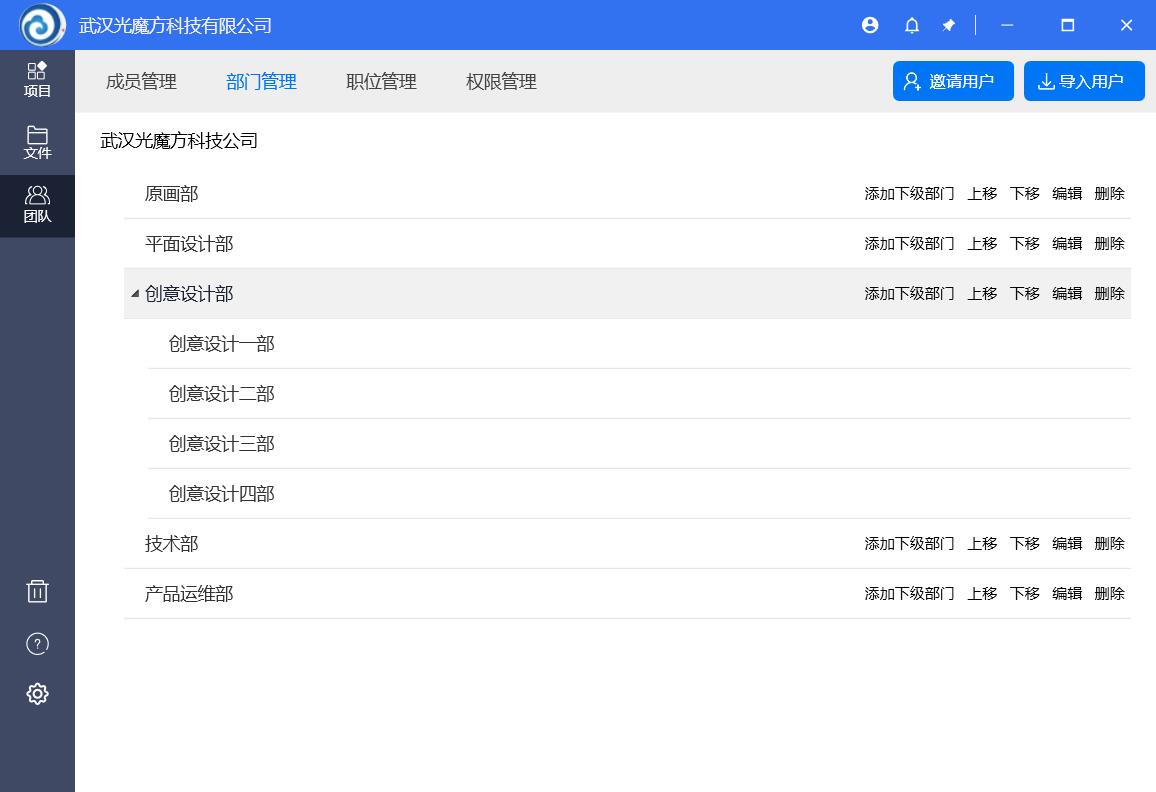Select the 技术部 department name
The width and height of the screenshot is (1156, 792).
tap(171, 544)
